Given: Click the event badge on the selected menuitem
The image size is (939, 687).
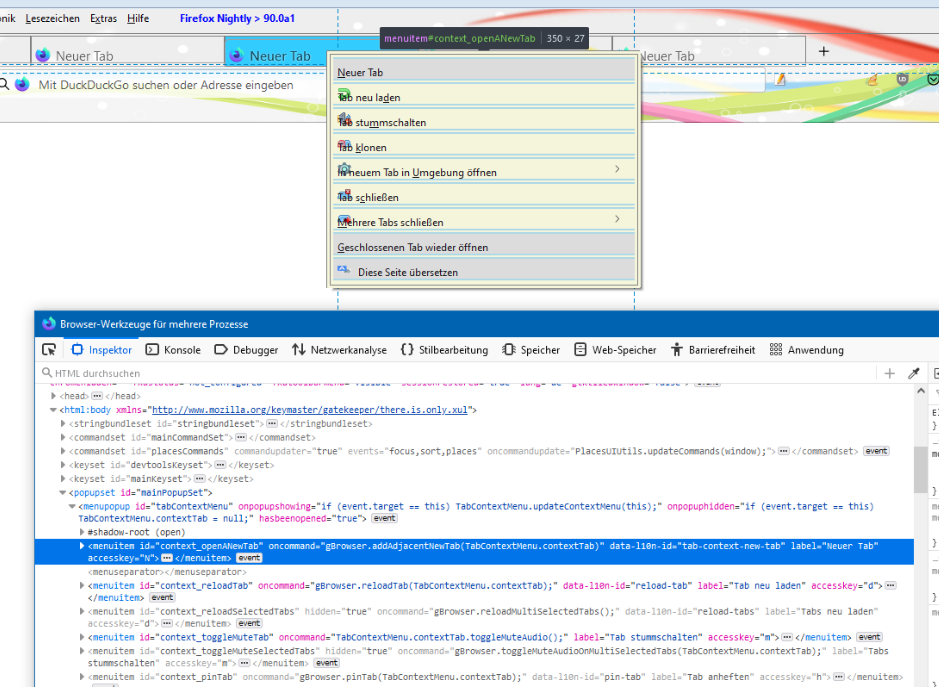Looking at the screenshot, I should click(249, 558).
